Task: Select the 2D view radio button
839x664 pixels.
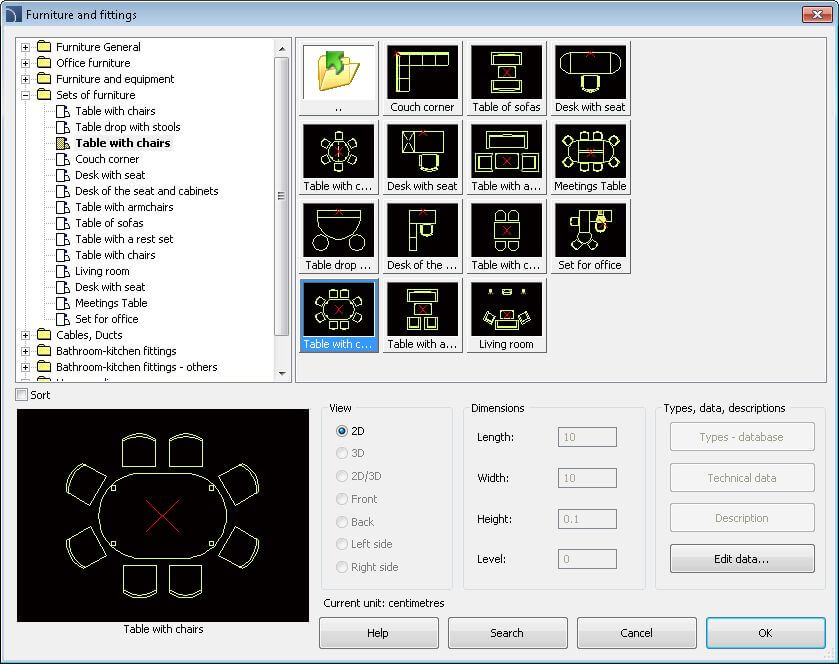Action: tap(343, 431)
